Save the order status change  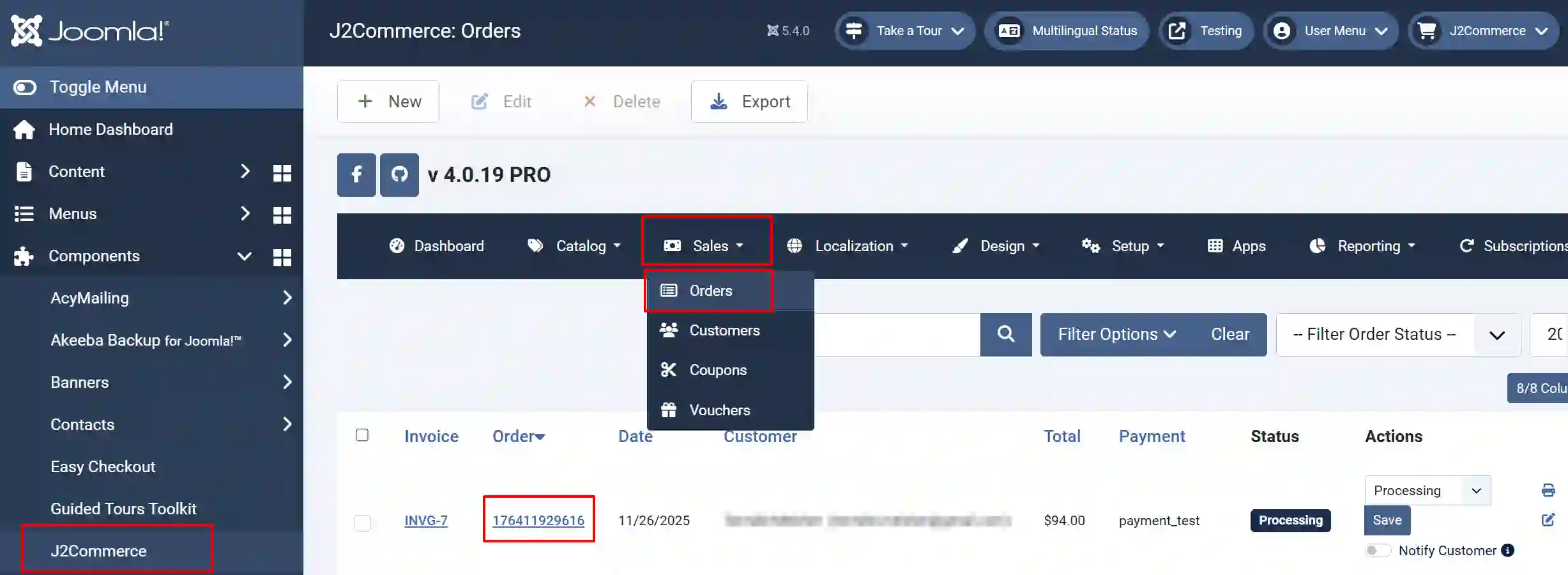point(1387,520)
